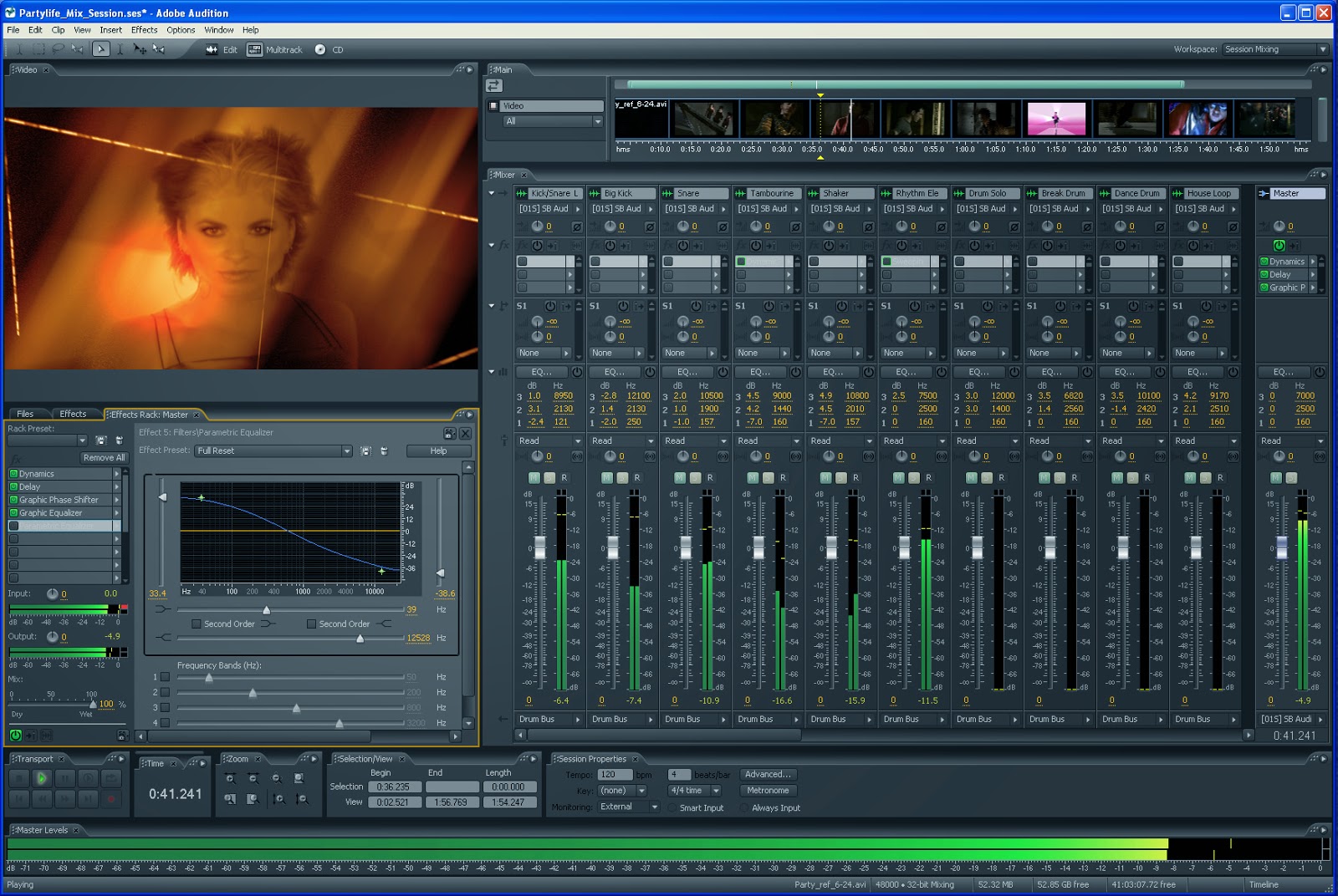Image resolution: width=1338 pixels, height=896 pixels.
Task: Delete the rack preset with trash icon
Action: coord(119,440)
